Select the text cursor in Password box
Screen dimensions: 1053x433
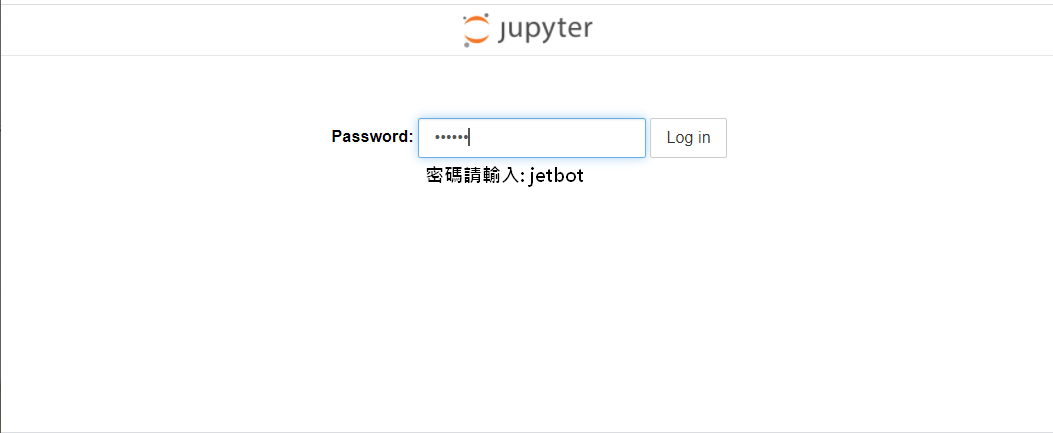[469, 138]
